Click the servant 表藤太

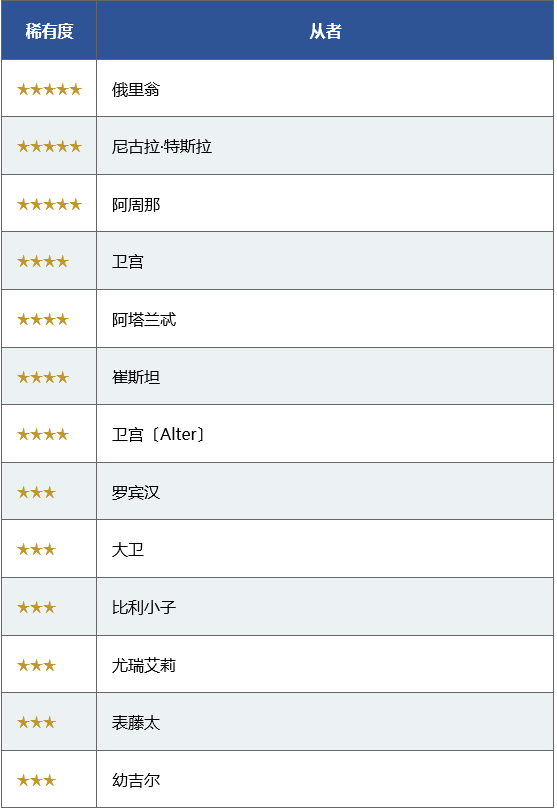[x=136, y=722]
